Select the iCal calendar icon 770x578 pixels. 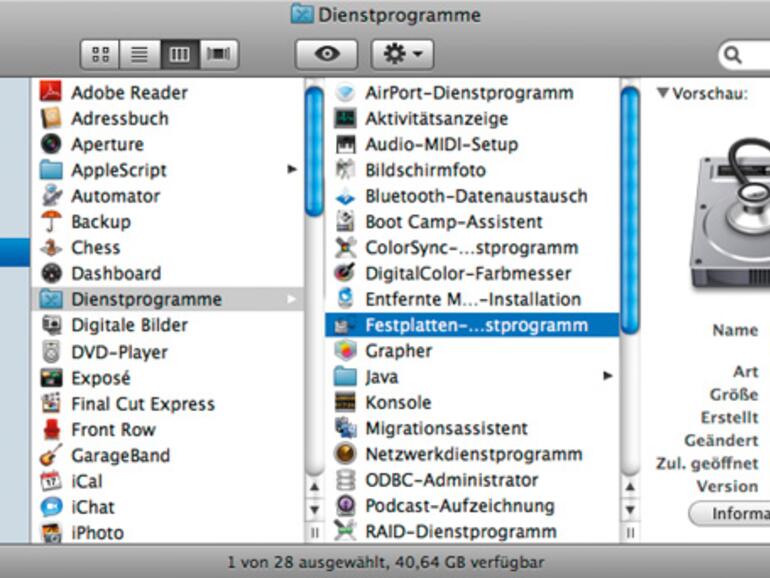(x=51, y=481)
